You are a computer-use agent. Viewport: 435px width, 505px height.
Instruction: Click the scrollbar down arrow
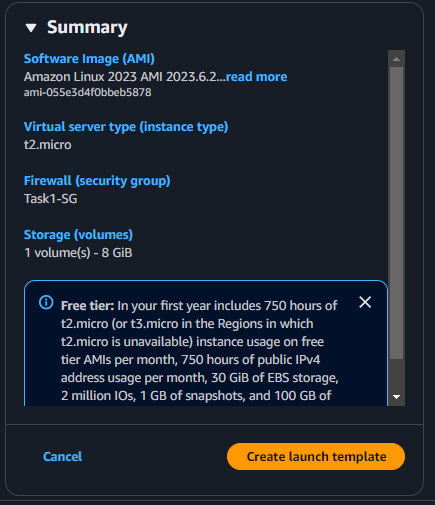point(396,397)
